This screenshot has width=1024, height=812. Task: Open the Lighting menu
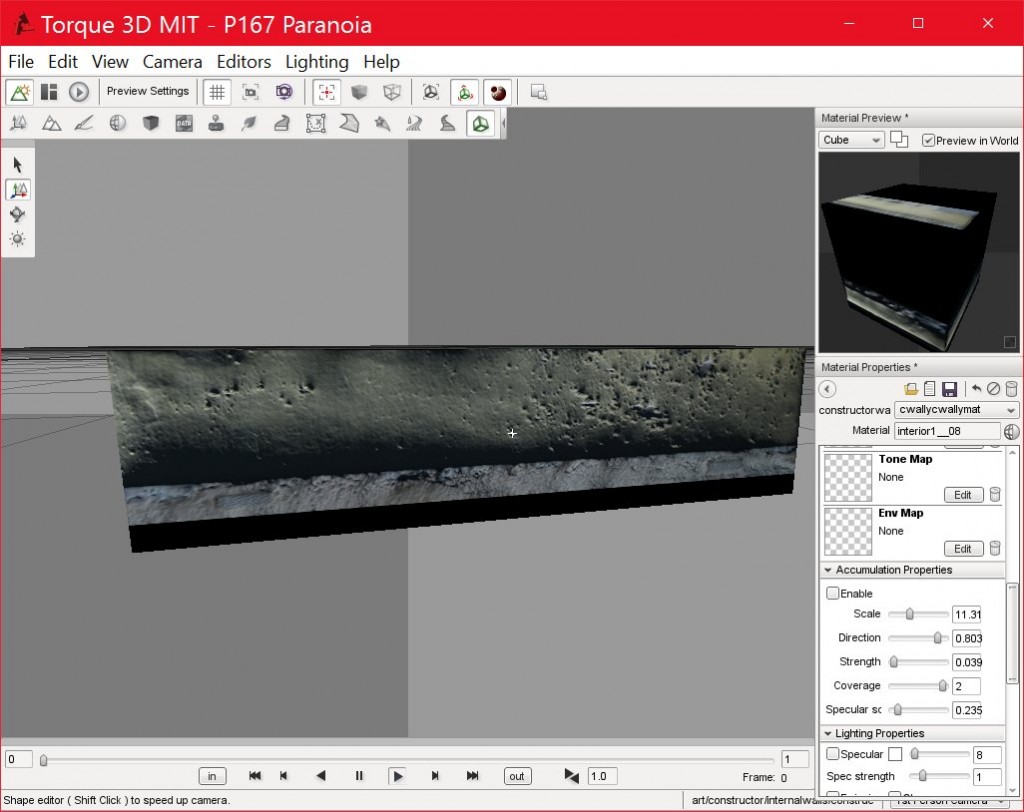pyautogui.click(x=317, y=61)
